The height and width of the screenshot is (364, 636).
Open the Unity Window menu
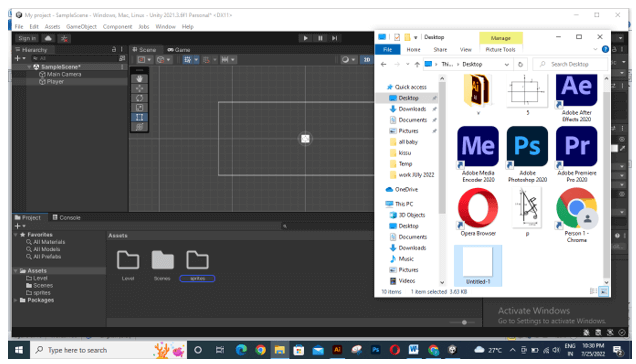[165, 27]
